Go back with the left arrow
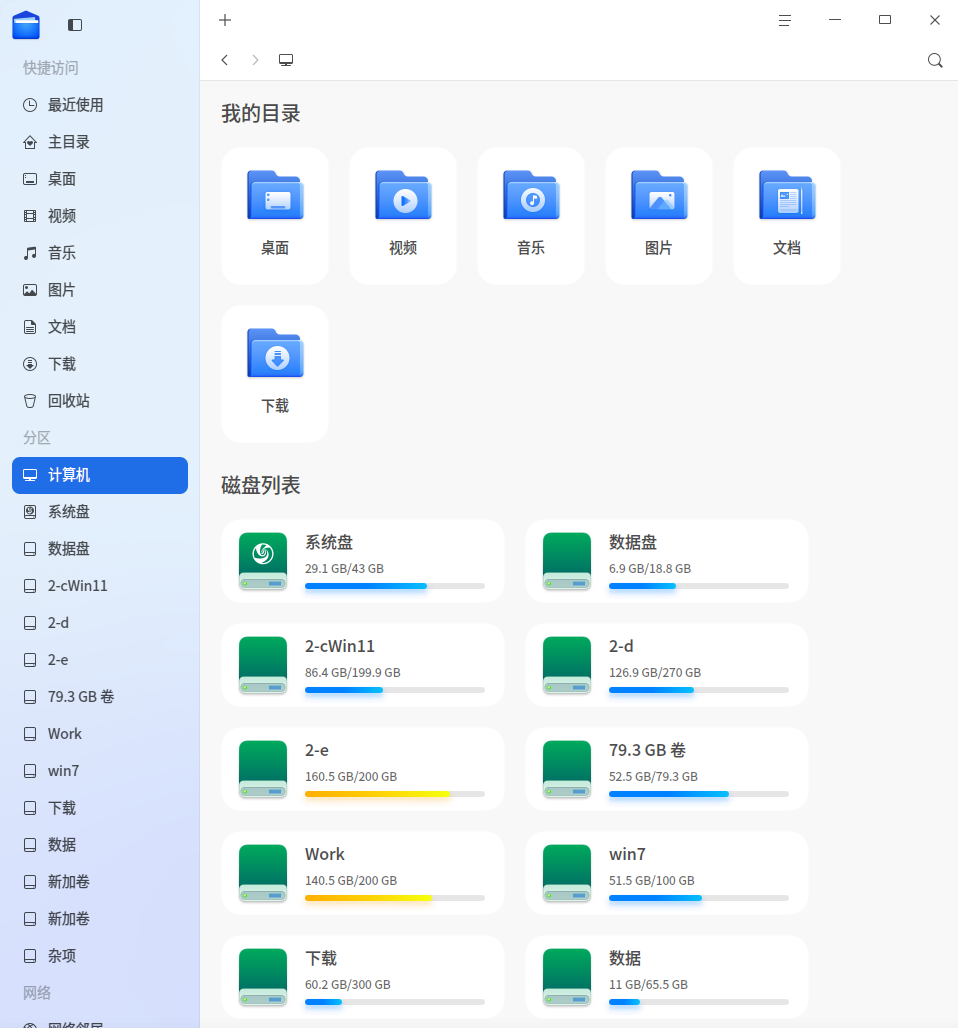Image resolution: width=958 pixels, height=1028 pixels. (x=225, y=60)
